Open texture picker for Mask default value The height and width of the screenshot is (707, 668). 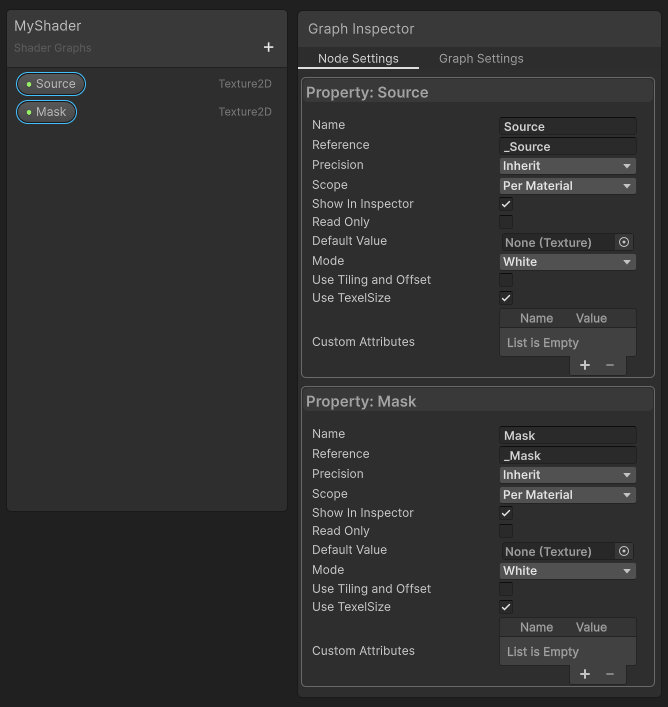tap(624, 551)
